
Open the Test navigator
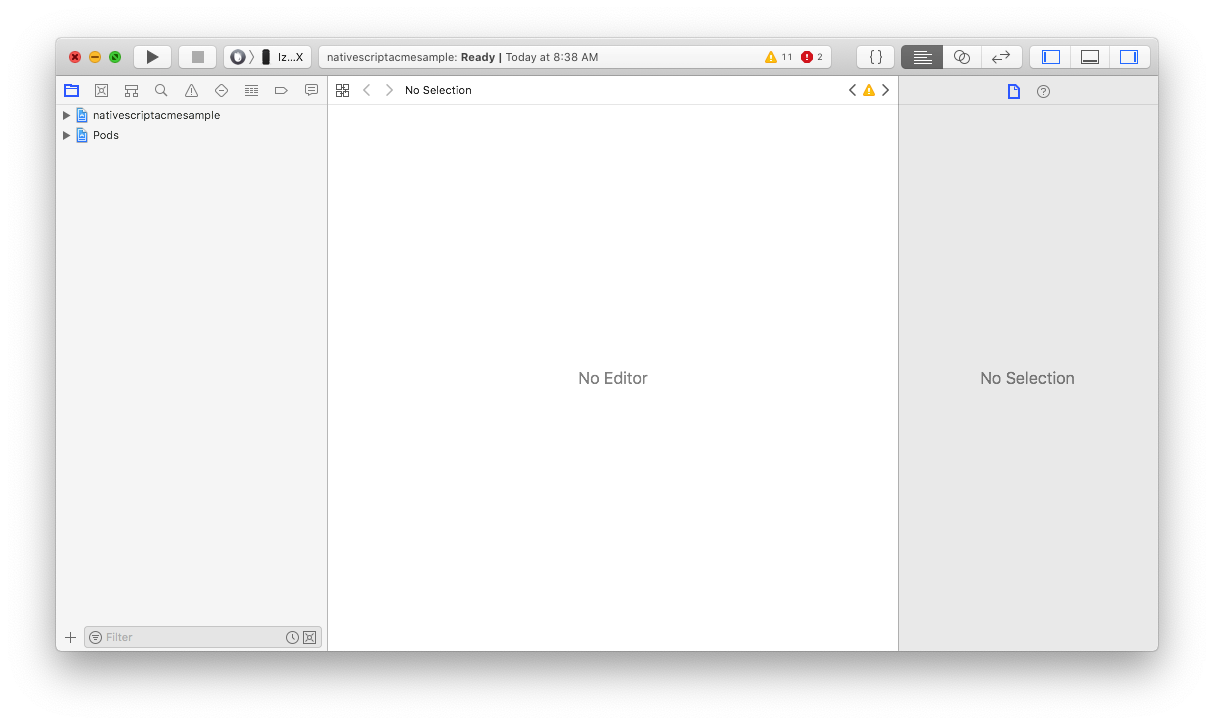pos(221,90)
